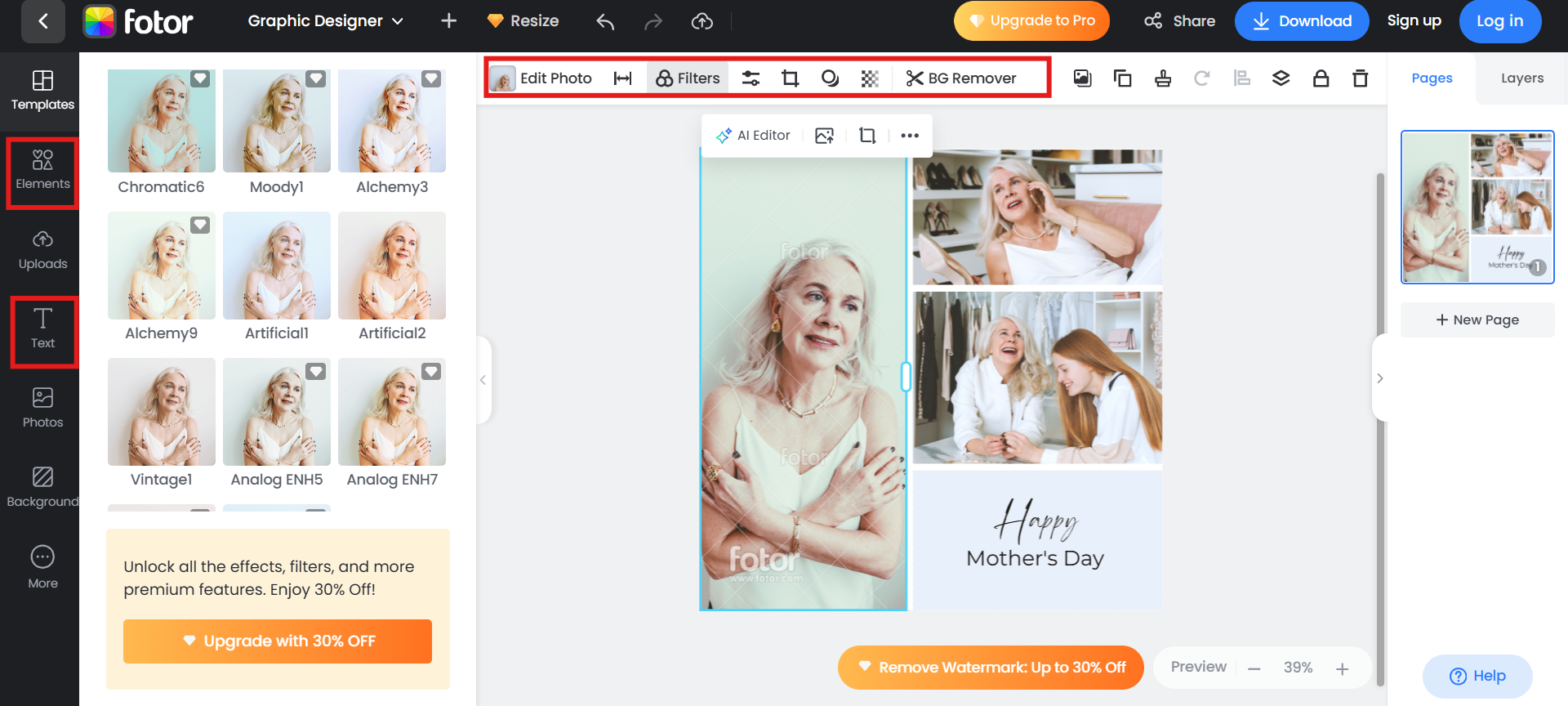Screen dimensions: 1568x706
Task: Click Upgrade to Pro button
Action: (x=1031, y=21)
